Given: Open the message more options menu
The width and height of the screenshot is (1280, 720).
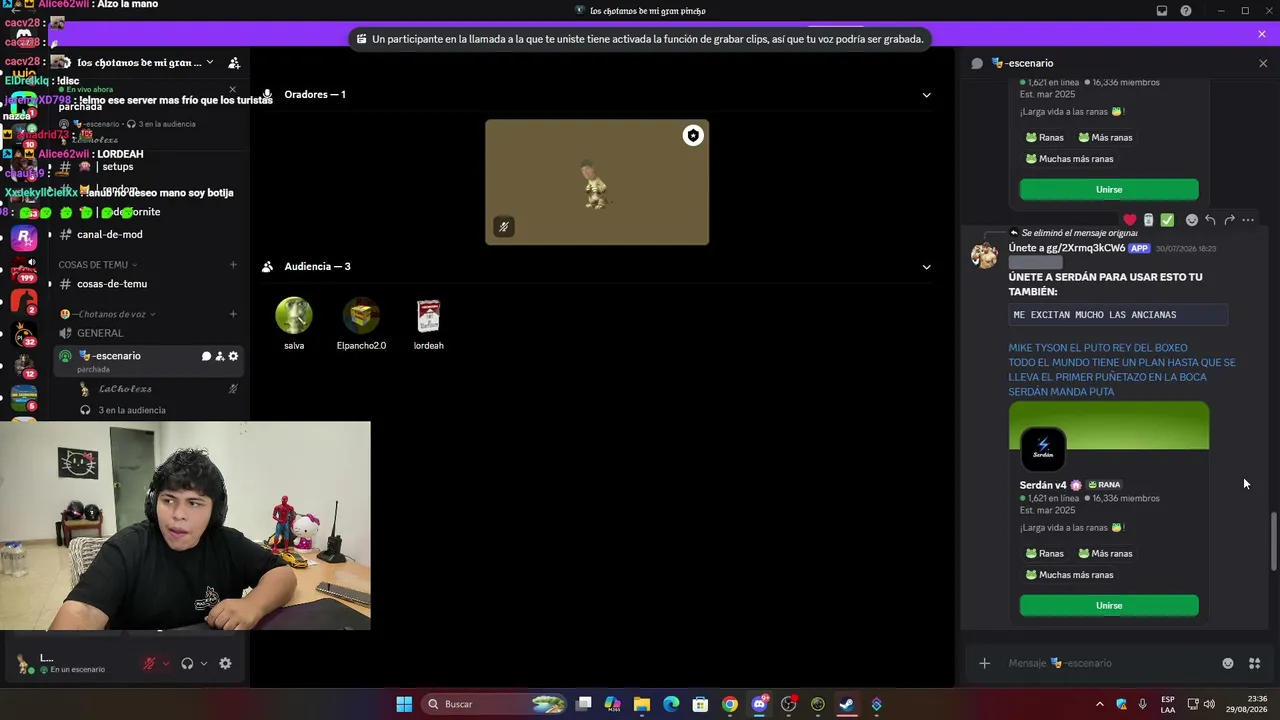Looking at the screenshot, I should click(x=1248, y=220).
